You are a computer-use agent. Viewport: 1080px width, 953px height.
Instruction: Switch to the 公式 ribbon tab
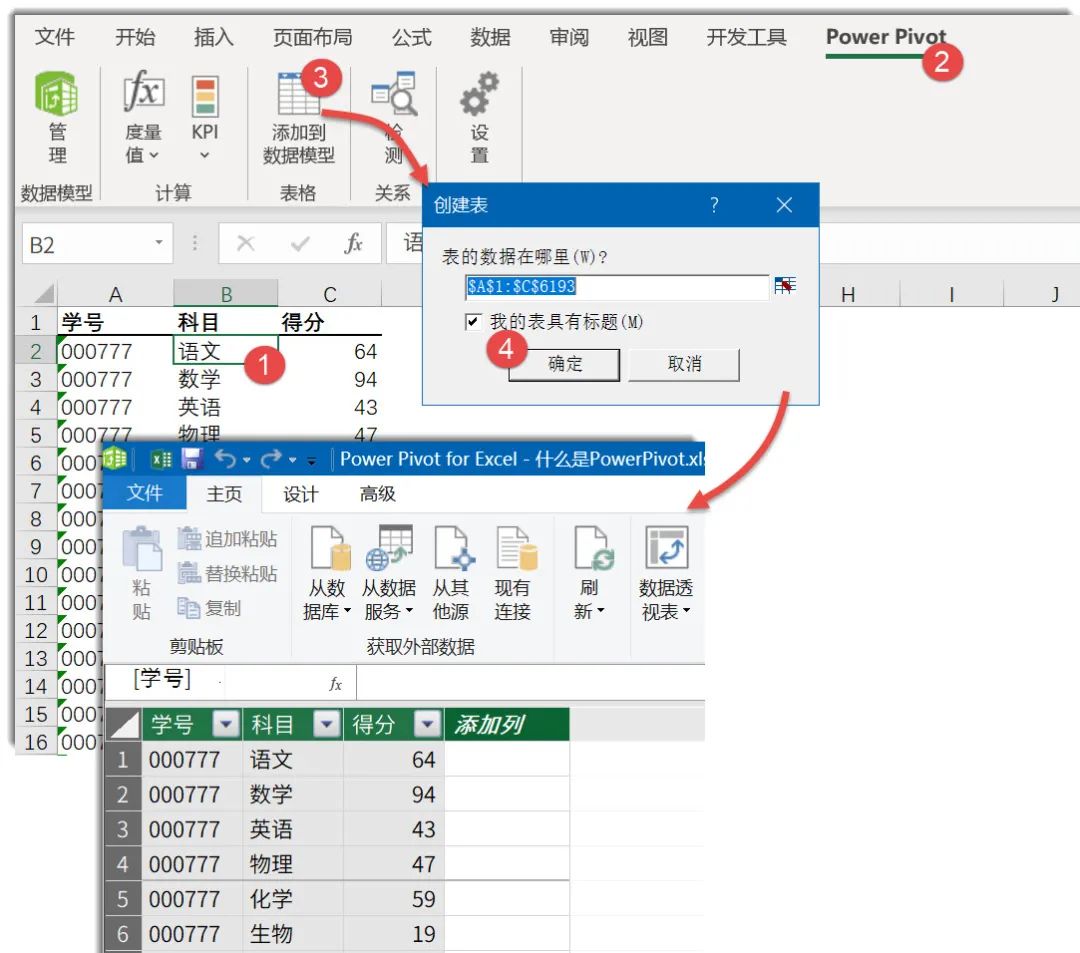(x=411, y=36)
